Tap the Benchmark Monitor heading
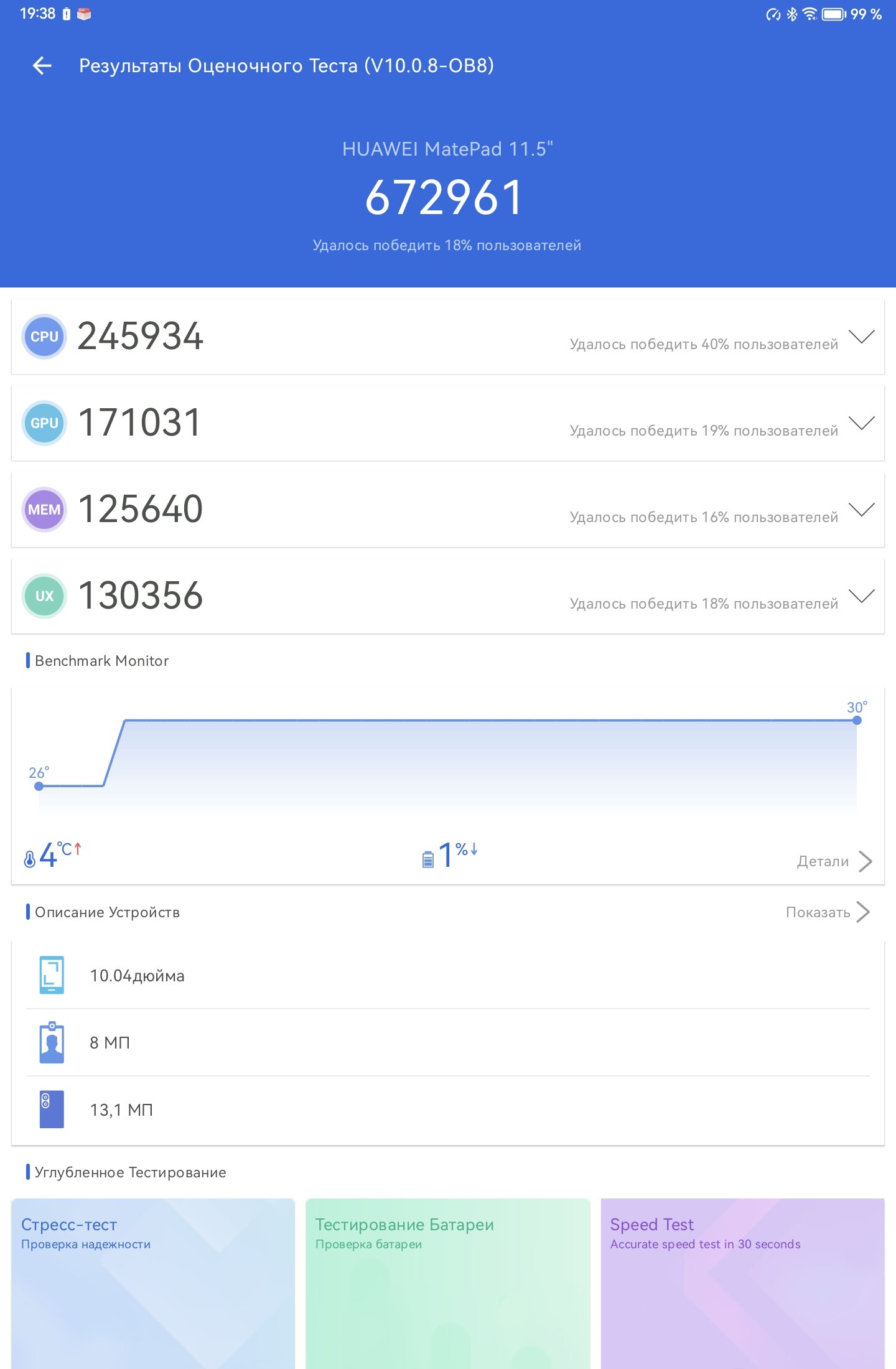The height and width of the screenshot is (1369, 896). click(101, 661)
